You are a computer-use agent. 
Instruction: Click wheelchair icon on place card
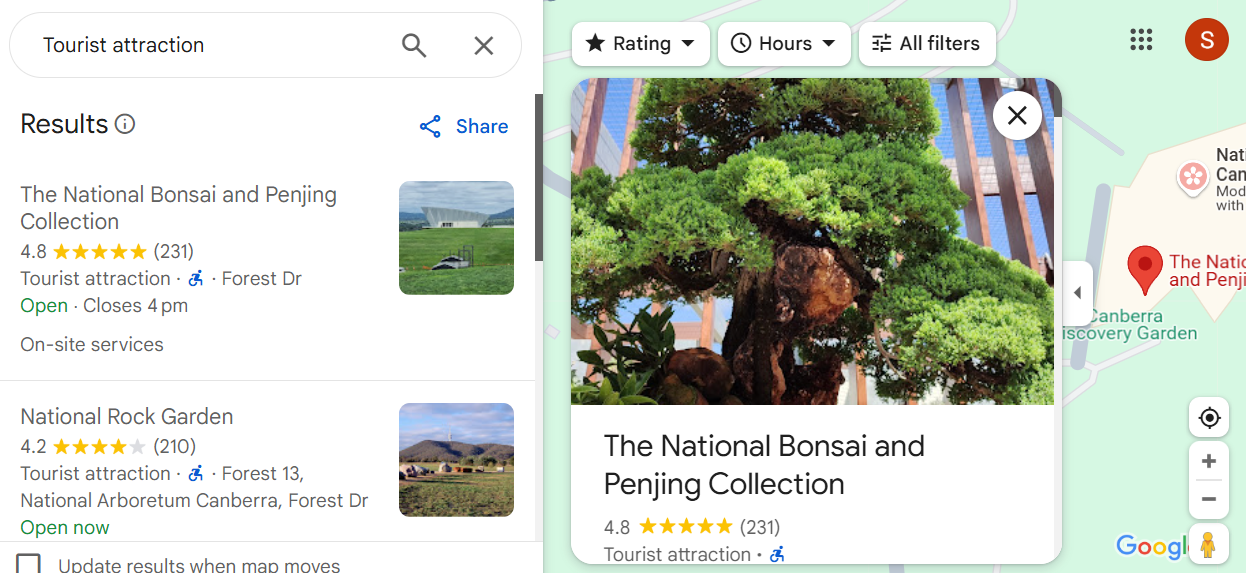tap(777, 554)
